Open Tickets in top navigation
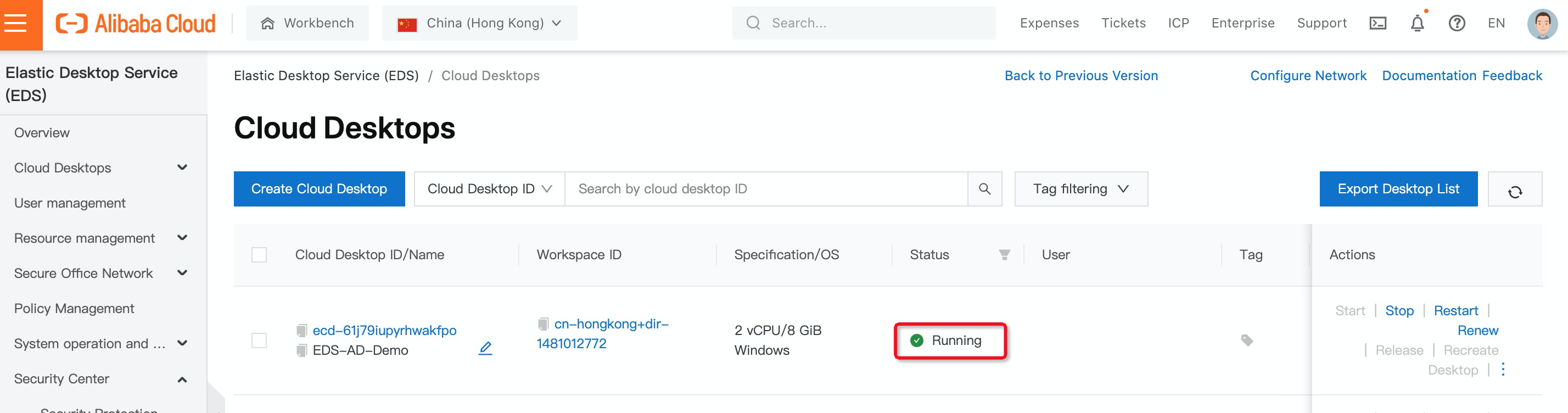Screen dimensions: 1568x413 click(1124, 23)
